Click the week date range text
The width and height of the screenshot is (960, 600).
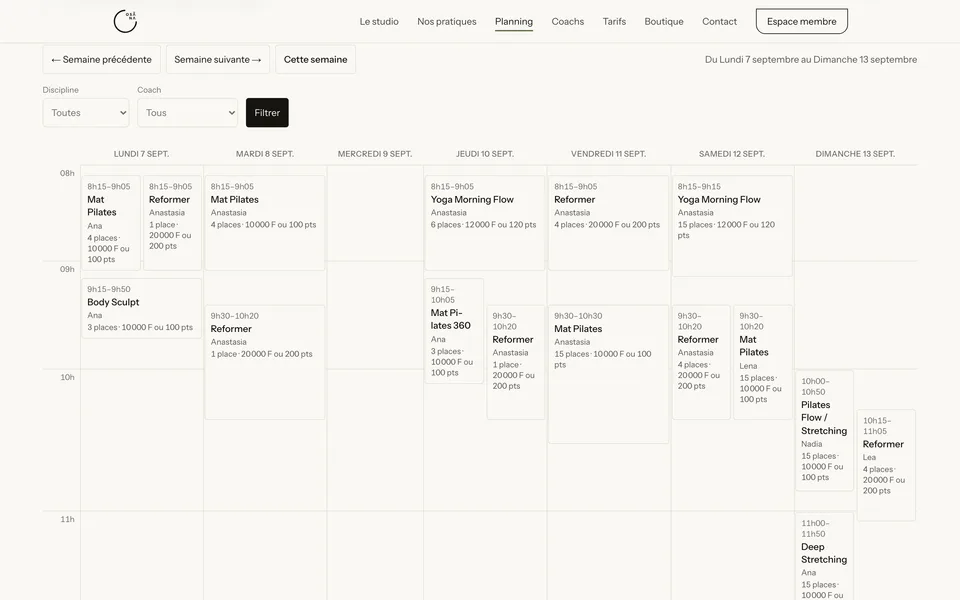coord(811,59)
